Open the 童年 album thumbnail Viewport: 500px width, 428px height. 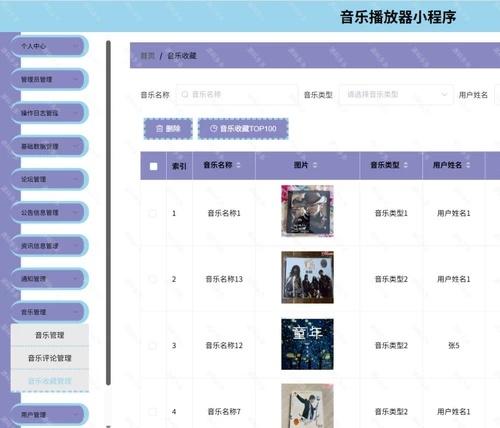pyautogui.click(x=307, y=344)
